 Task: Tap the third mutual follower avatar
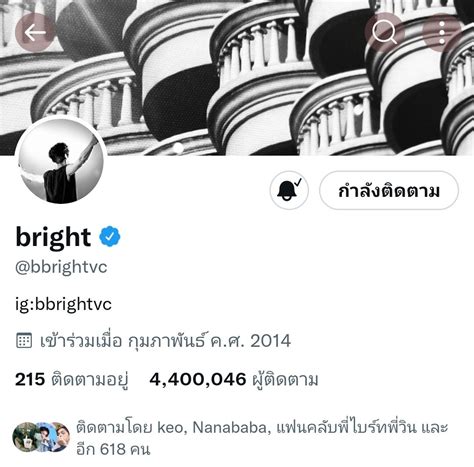click(59, 437)
